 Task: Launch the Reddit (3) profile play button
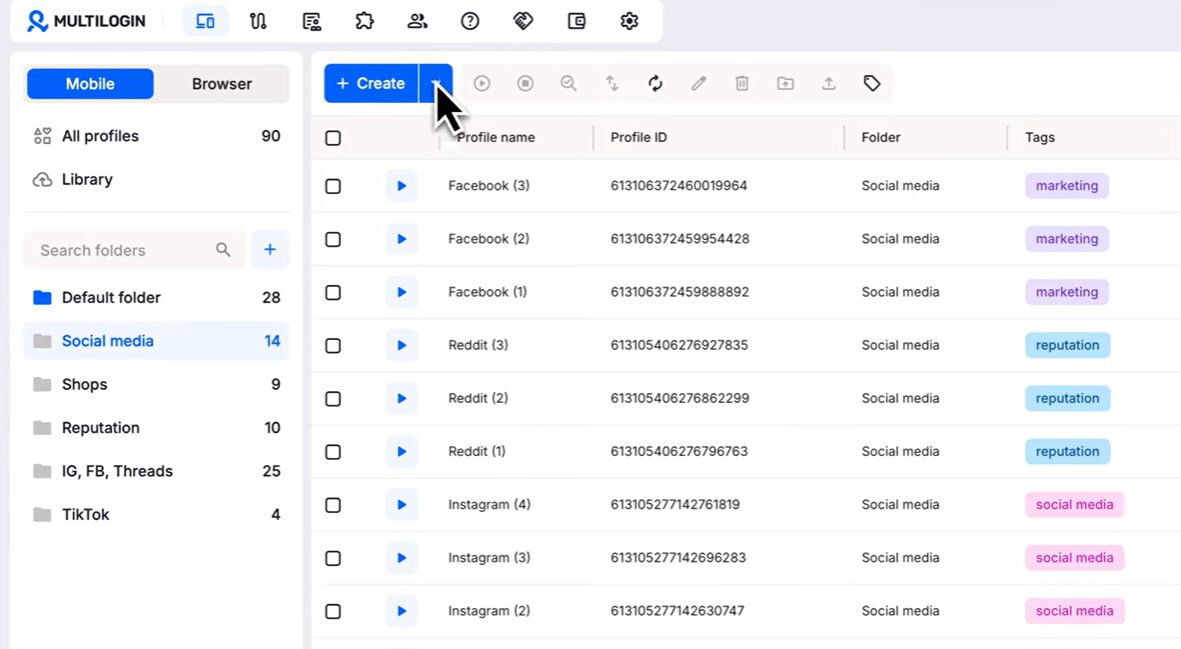point(401,346)
